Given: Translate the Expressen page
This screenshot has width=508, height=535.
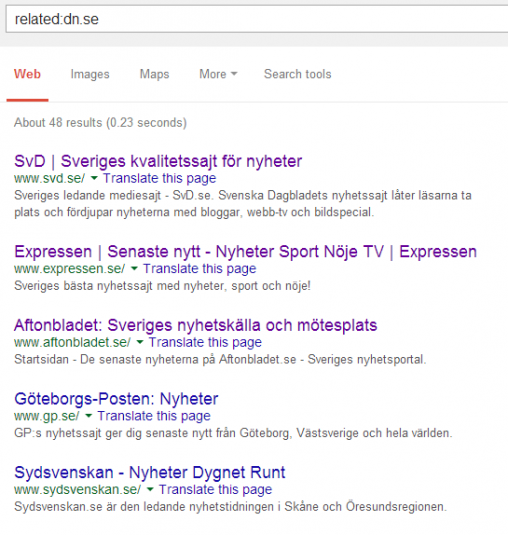Looking at the screenshot, I should pos(200,269).
